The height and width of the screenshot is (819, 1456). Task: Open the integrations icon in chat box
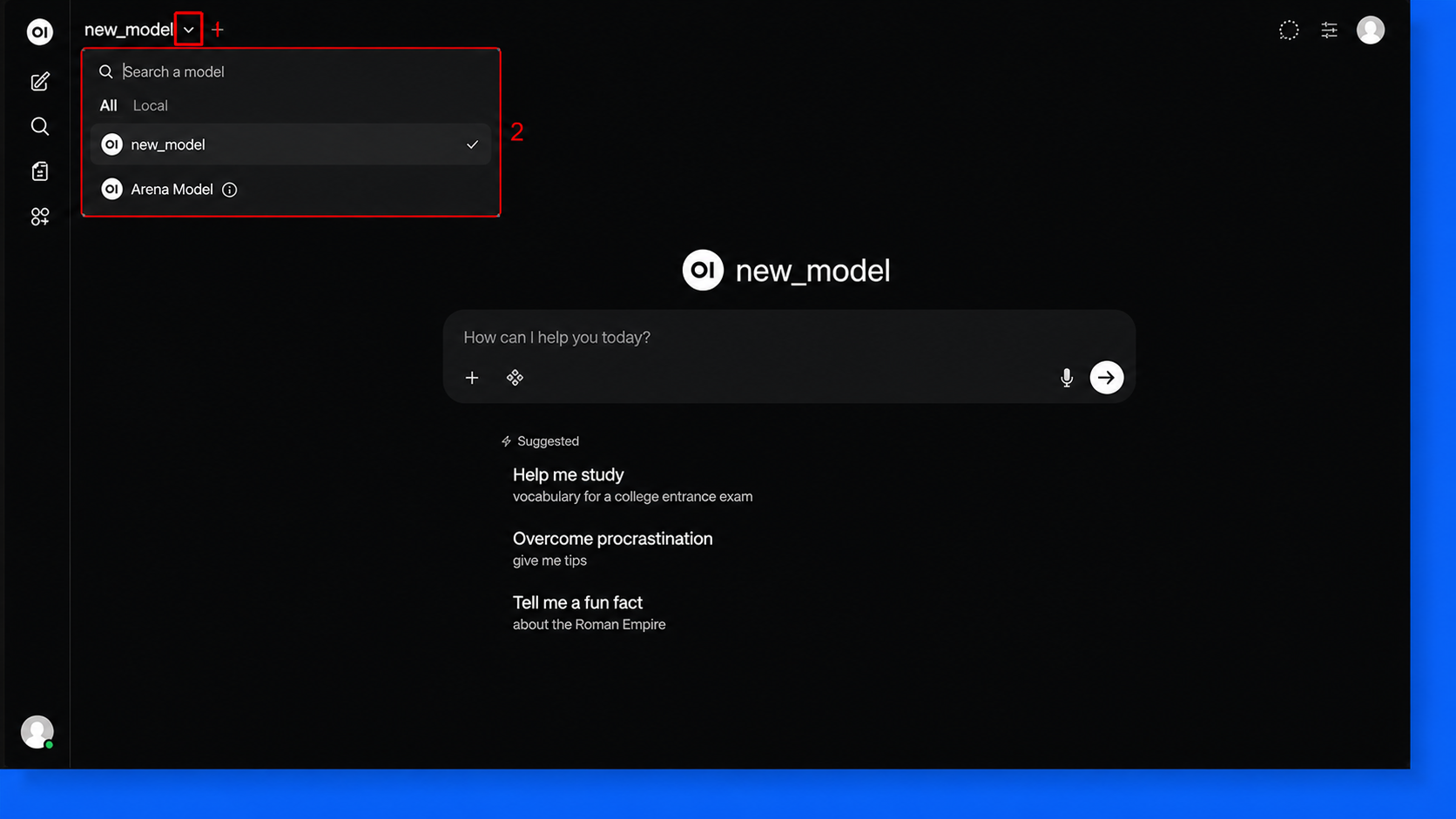click(515, 378)
